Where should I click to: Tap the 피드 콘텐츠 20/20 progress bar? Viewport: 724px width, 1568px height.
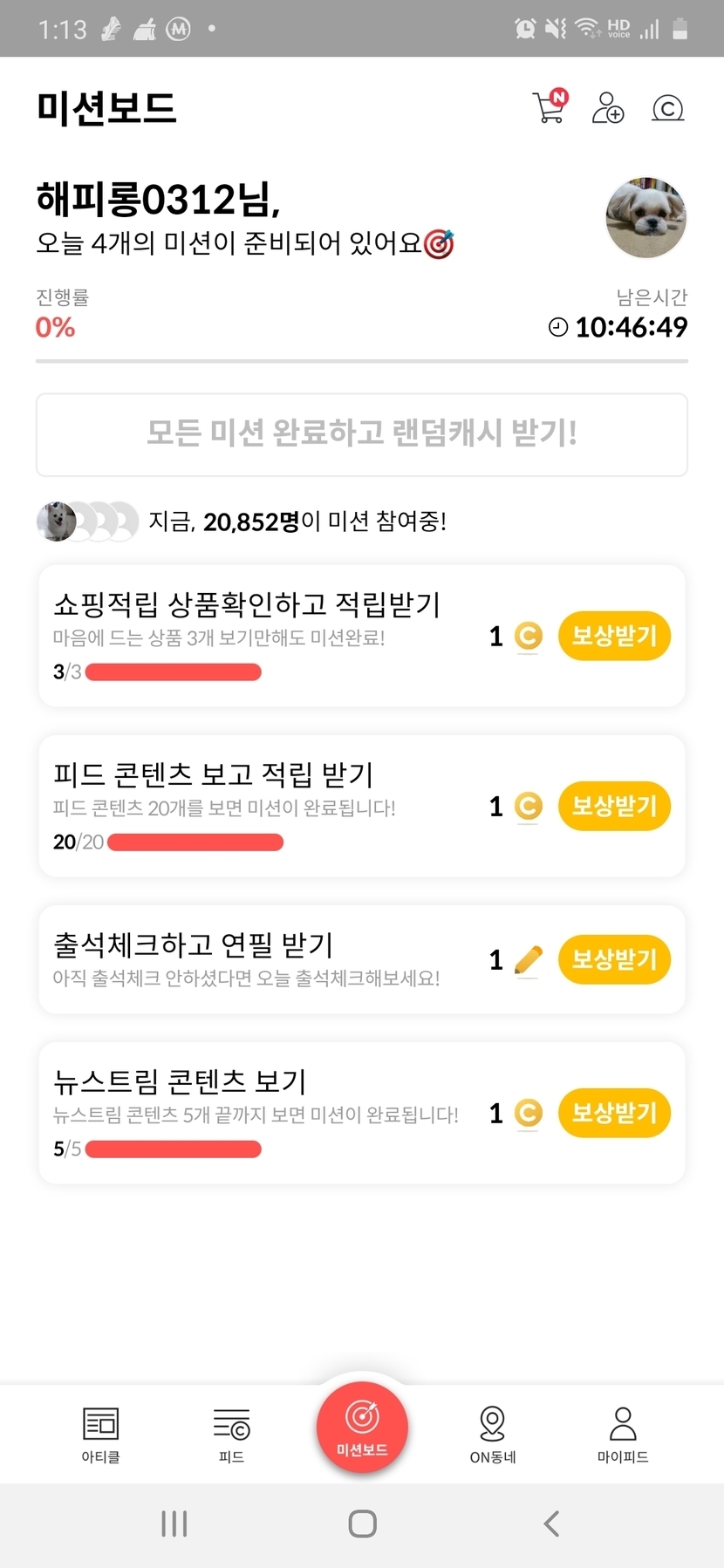tap(195, 842)
